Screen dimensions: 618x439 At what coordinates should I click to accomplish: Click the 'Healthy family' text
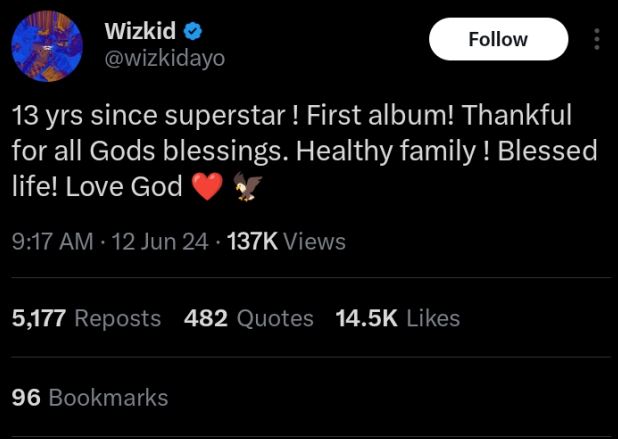tap(402, 151)
